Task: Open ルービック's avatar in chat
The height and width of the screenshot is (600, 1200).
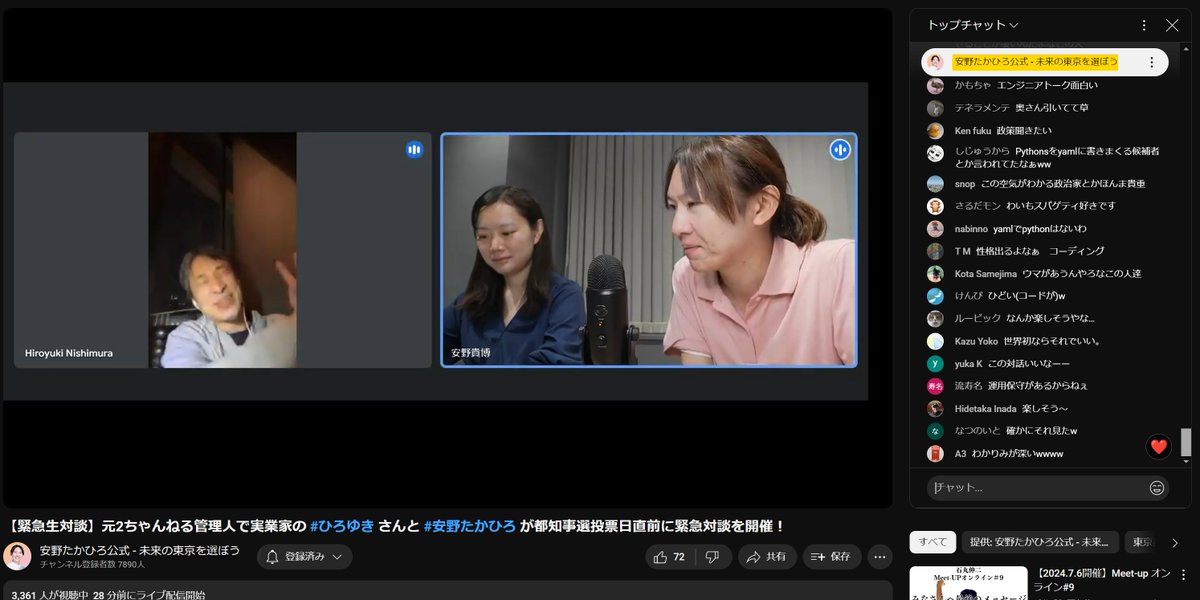Action: 935,319
